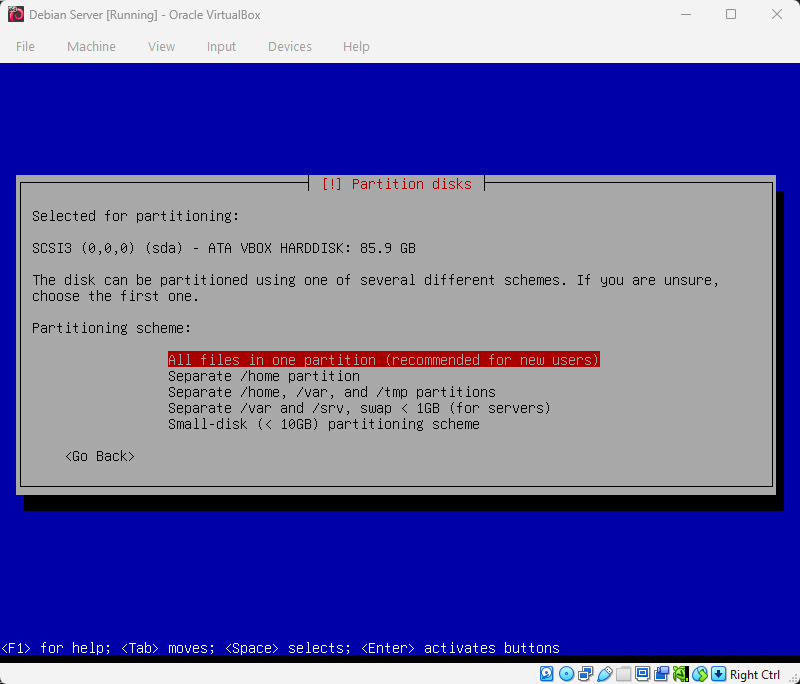Click the optical drives icon in status bar

566,674
